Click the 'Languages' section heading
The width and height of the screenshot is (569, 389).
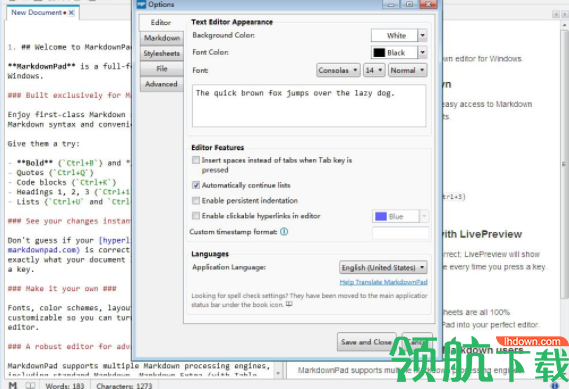point(210,254)
